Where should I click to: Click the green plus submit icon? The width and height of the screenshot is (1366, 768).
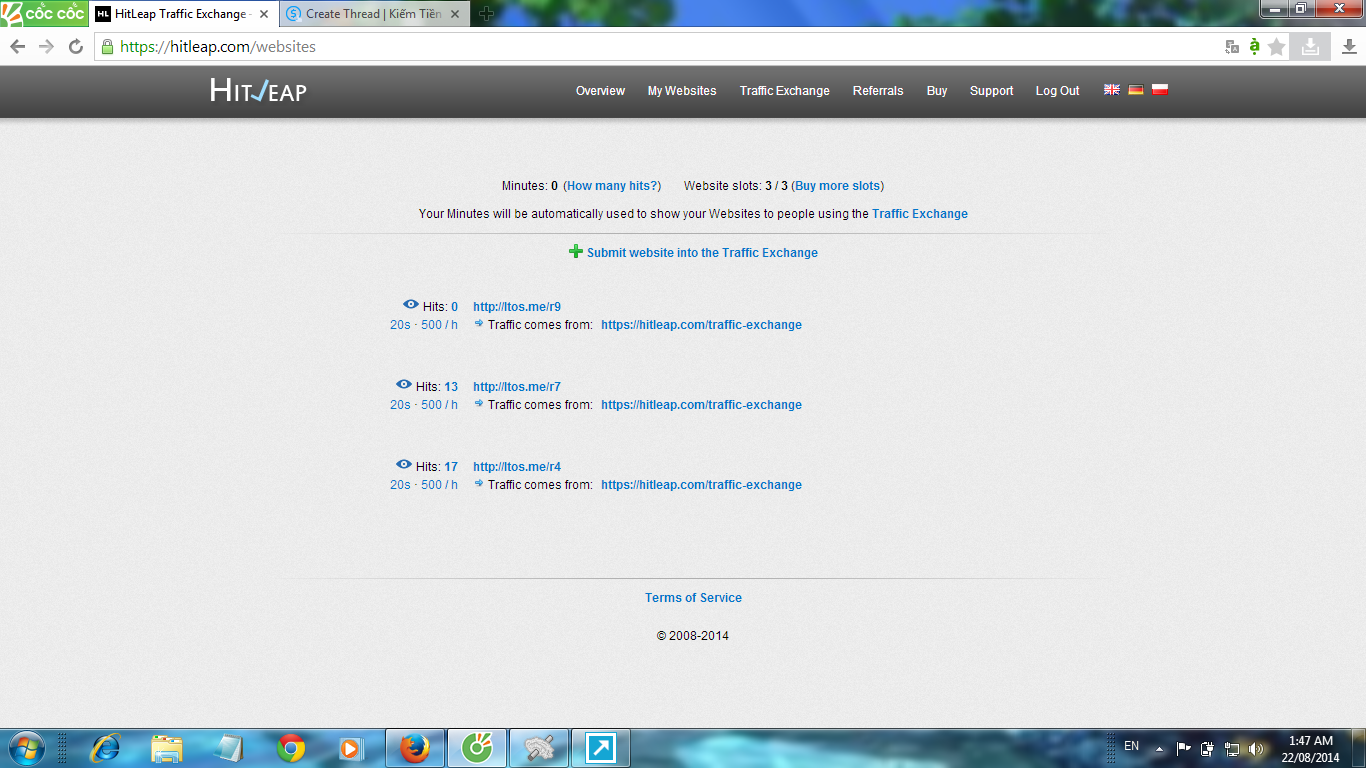576,252
